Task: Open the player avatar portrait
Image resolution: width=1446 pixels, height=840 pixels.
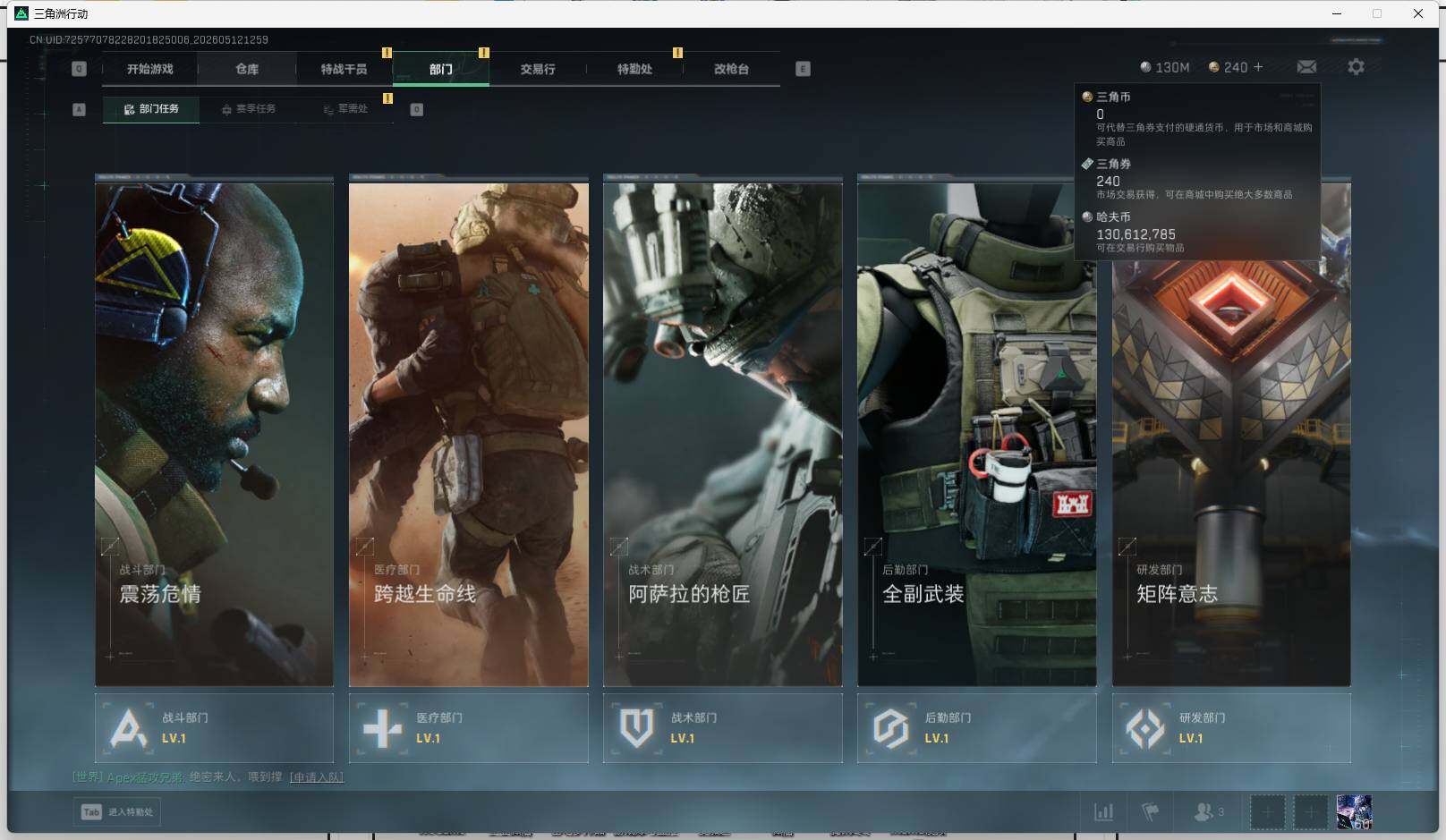Action: (x=1354, y=812)
